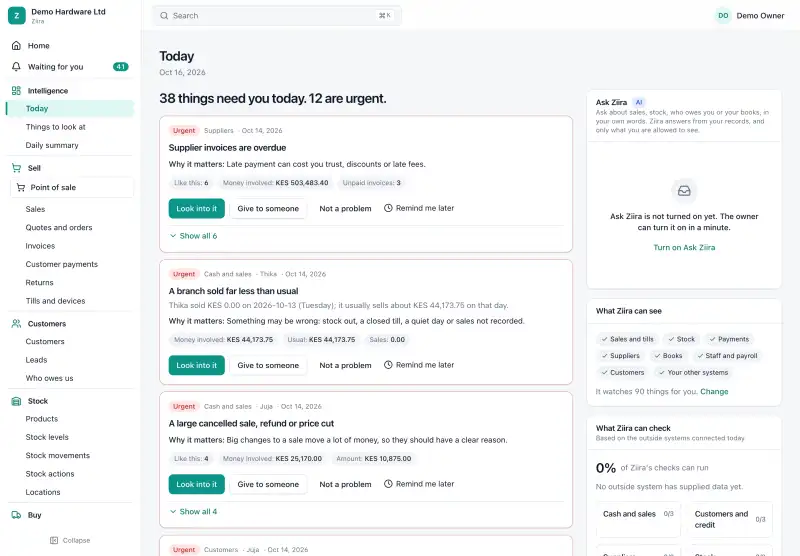800x556 pixels.
Task: Look into it for large cancelled sale
Action: (196, 484)
